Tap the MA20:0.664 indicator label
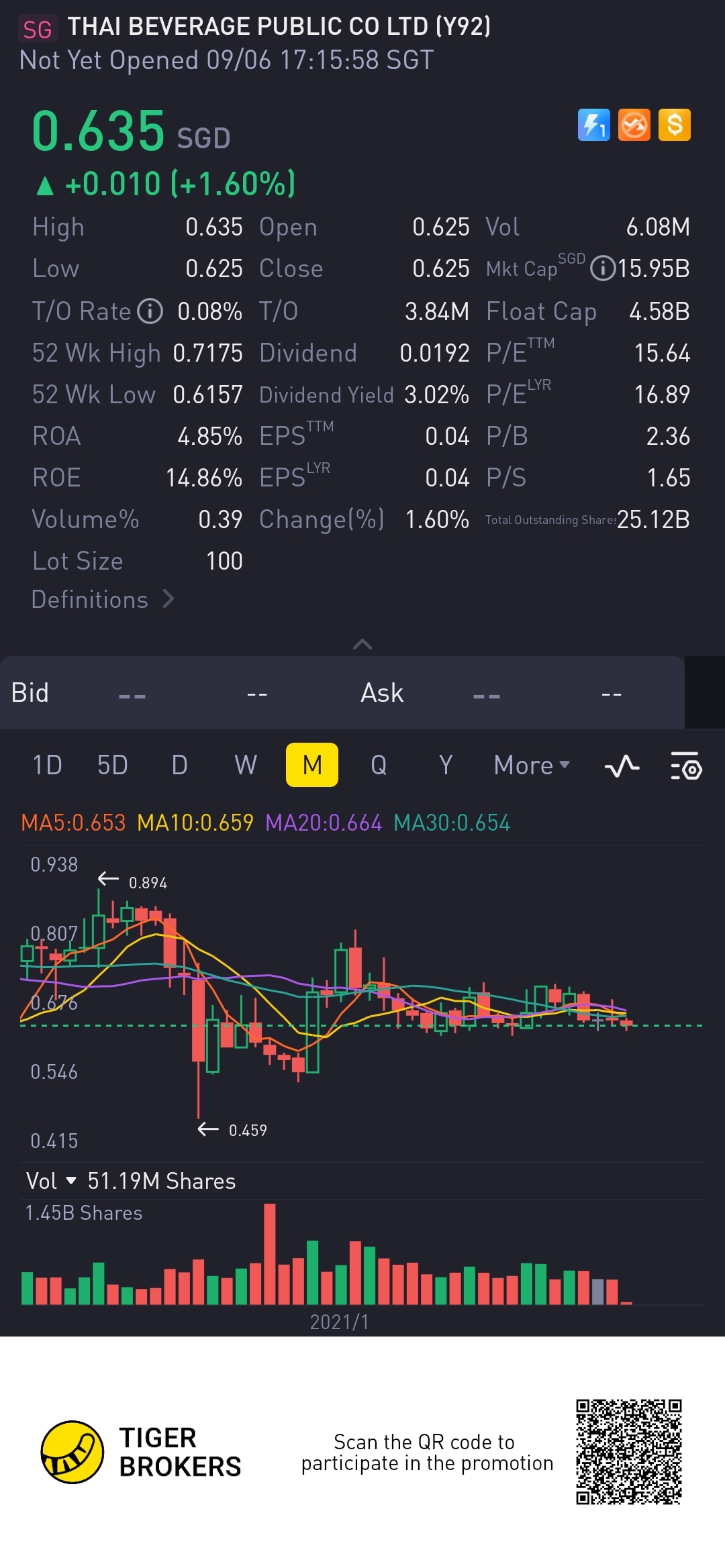The image size is (725, 1568). coord(324,823)
